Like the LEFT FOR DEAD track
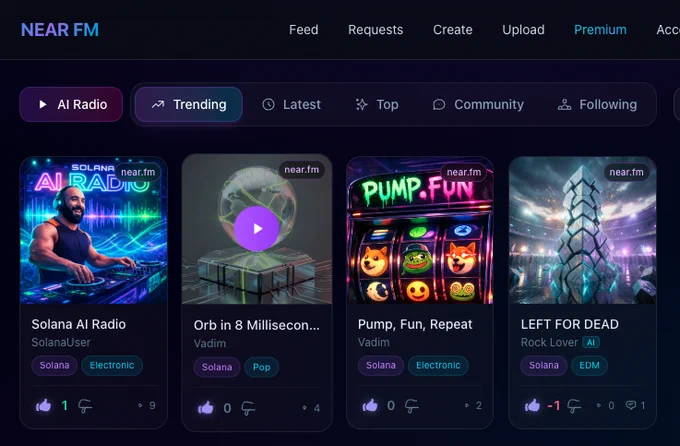Screen dimensions: 680x446 pyautogui.click(x=532, y=406)
